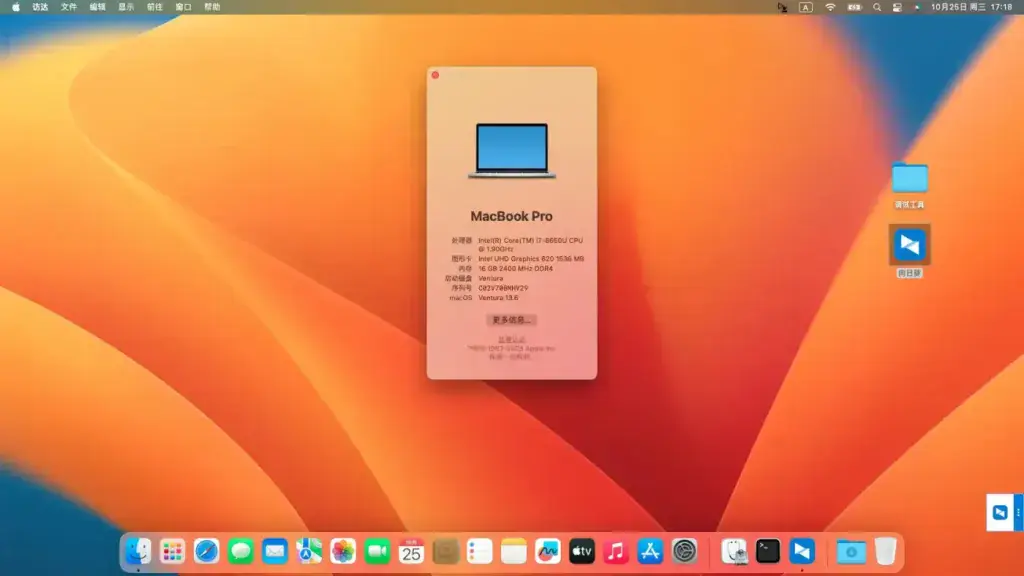The height and width of the screenshot is (576, 1024).
Task: Open the App Store in Dock
Action: click(650, 552)
